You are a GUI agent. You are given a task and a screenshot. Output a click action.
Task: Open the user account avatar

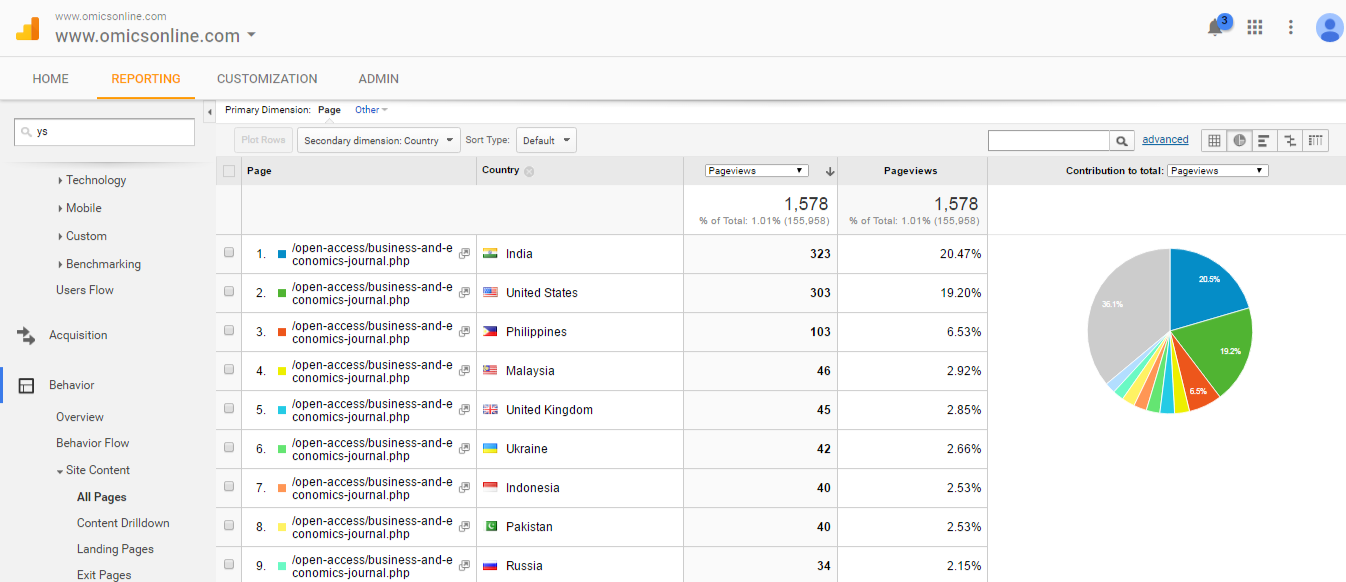point(1329,27)
